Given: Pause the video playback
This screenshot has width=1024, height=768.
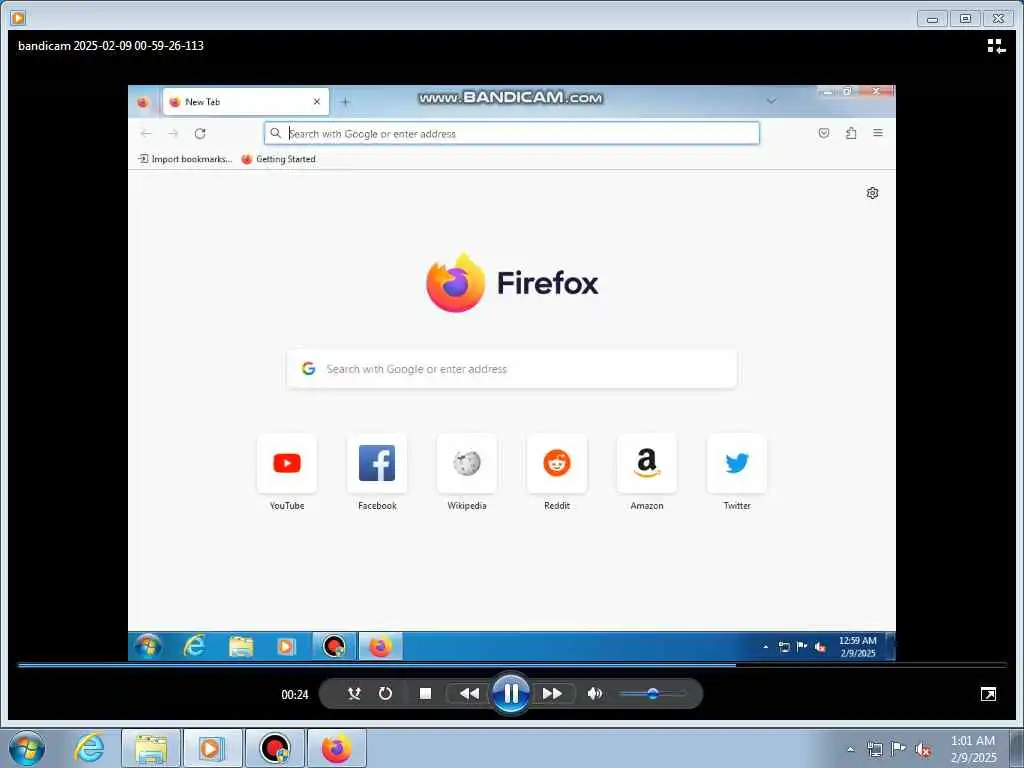Looking at the screenshot, I should pos(510,693).
